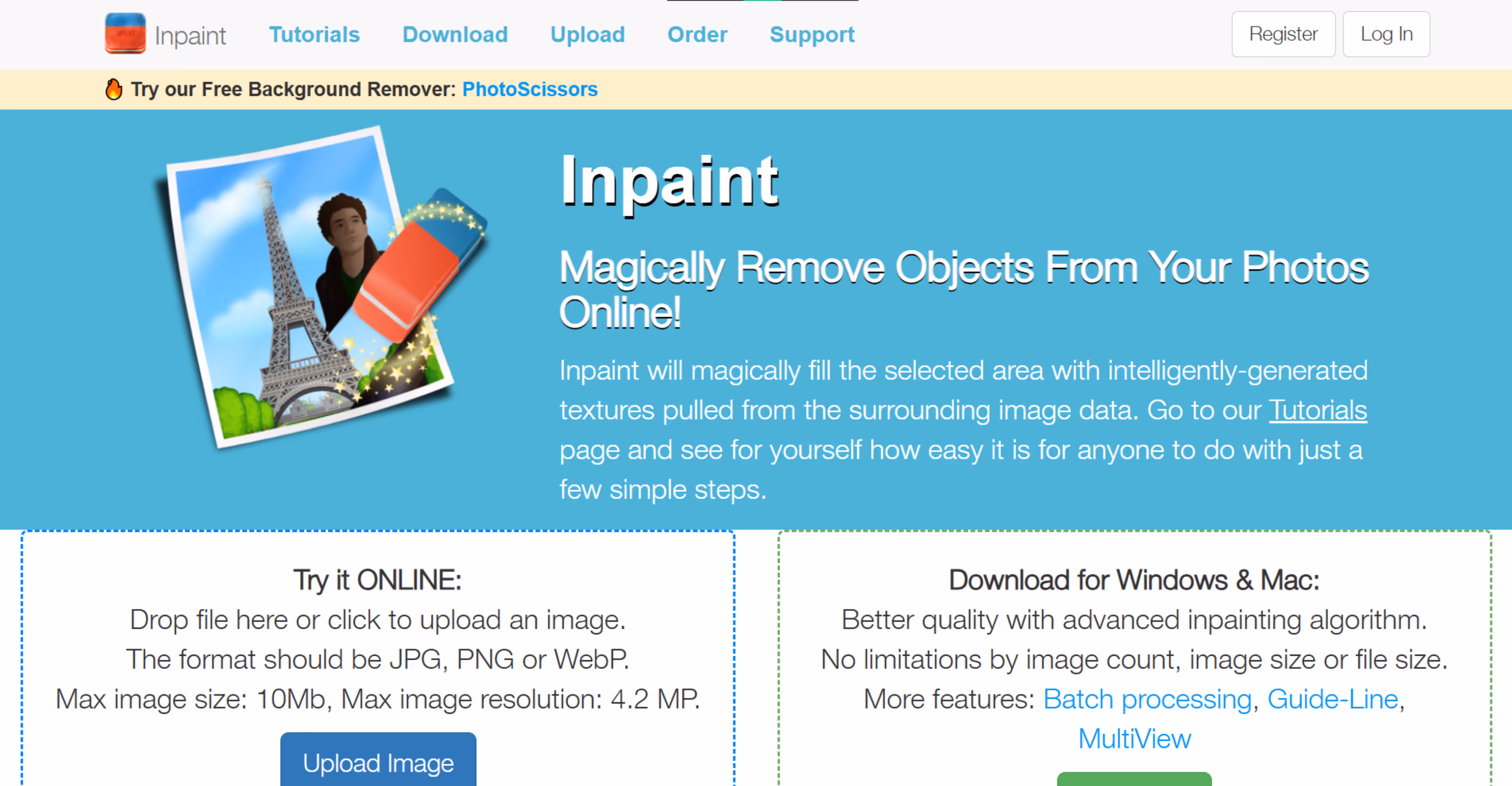Click the Inpaint eraser logo icon
The image size is (1512, 786).
point(125,33)
